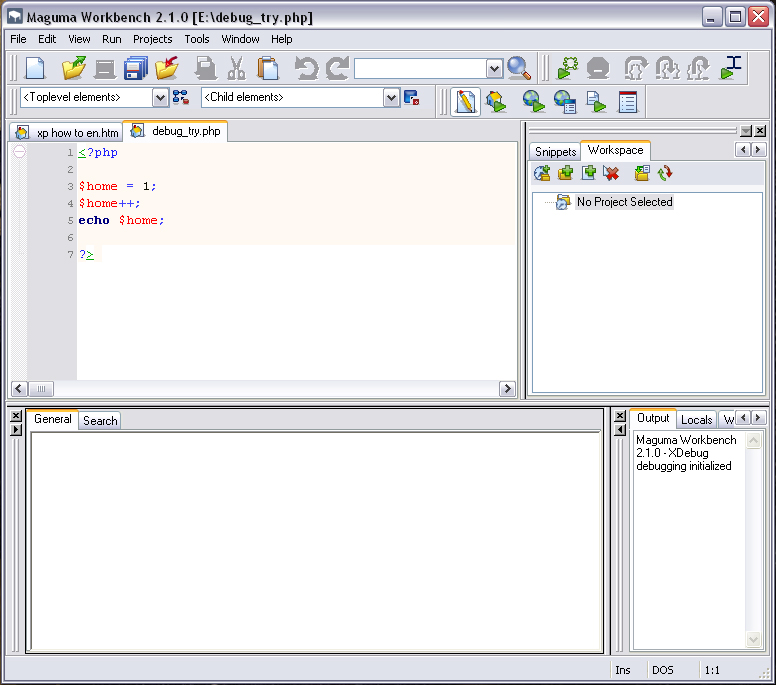Click the search text input field
The image size is (776, 685).
(421, 68)
